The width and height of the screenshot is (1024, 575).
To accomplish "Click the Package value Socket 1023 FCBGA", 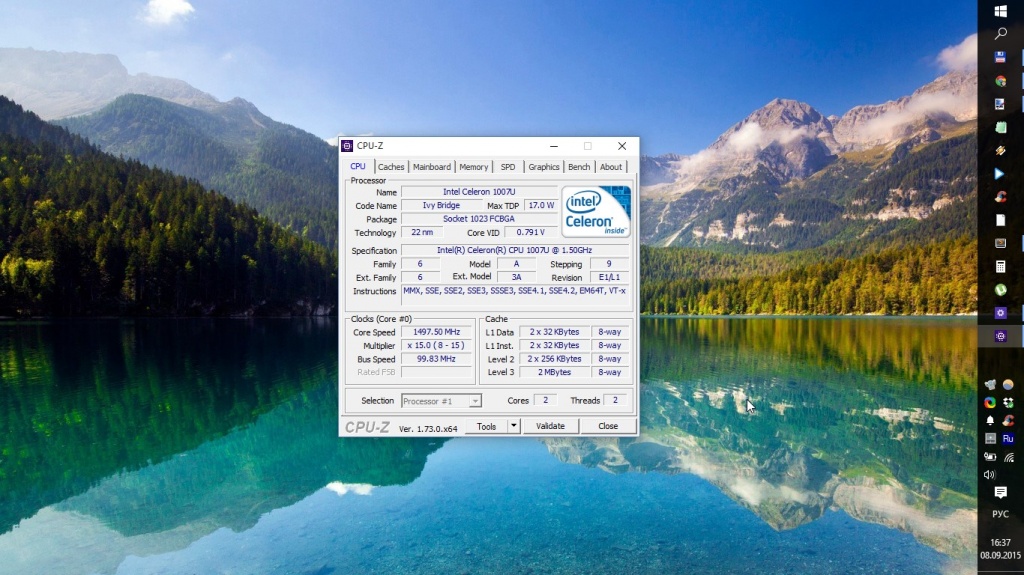I will [x=479, y=219].
